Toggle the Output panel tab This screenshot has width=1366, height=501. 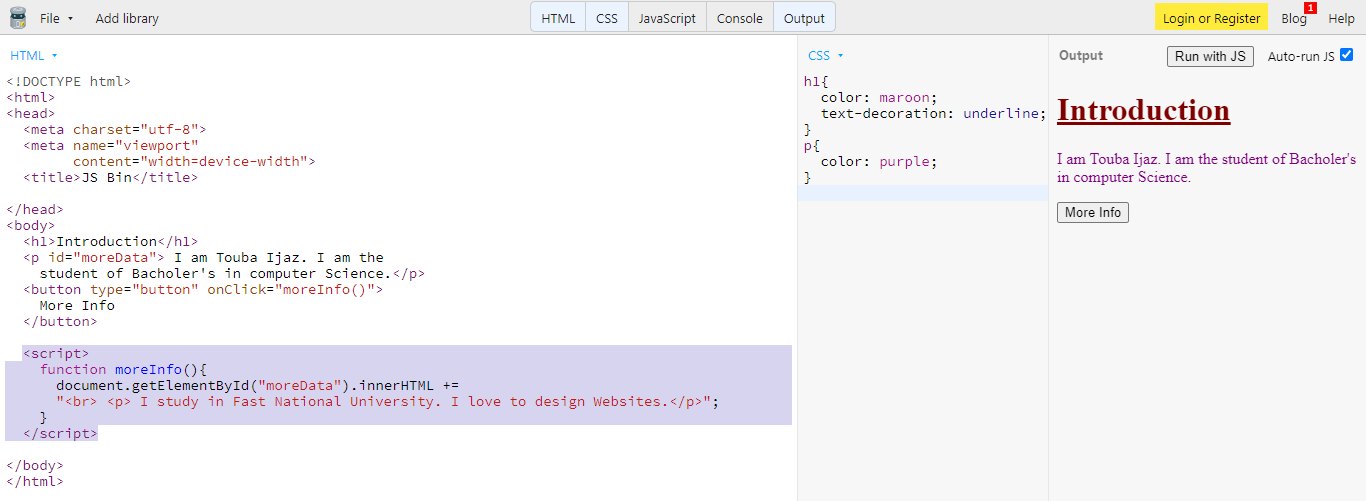coord(804,18)
